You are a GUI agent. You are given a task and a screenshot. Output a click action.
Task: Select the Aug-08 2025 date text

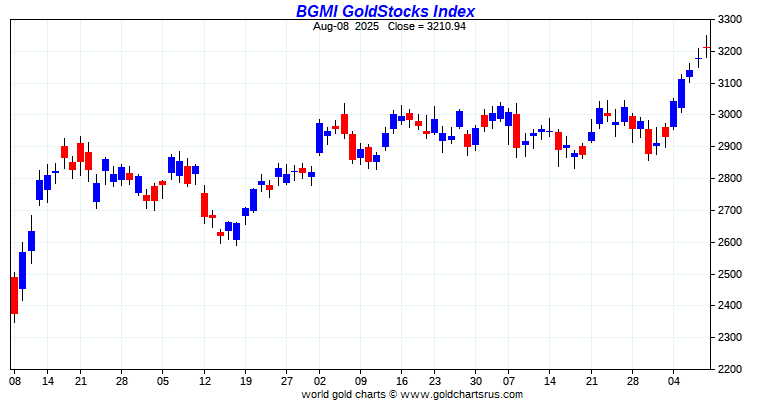coord(346,27)
